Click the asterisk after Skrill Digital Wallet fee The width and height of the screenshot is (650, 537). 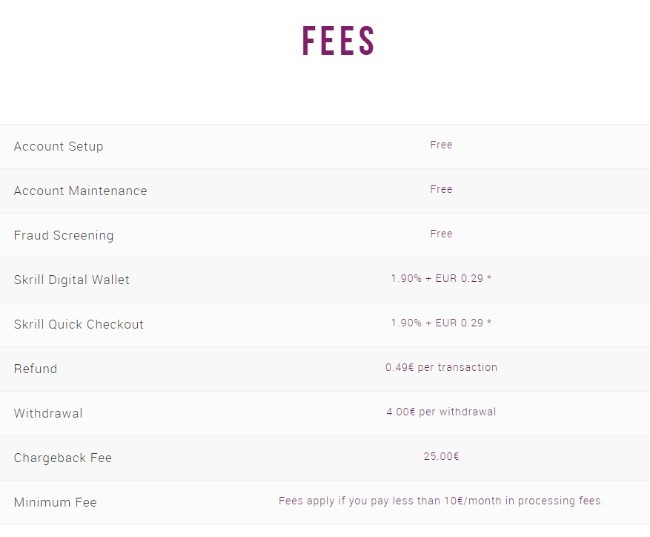click(489, 277)
